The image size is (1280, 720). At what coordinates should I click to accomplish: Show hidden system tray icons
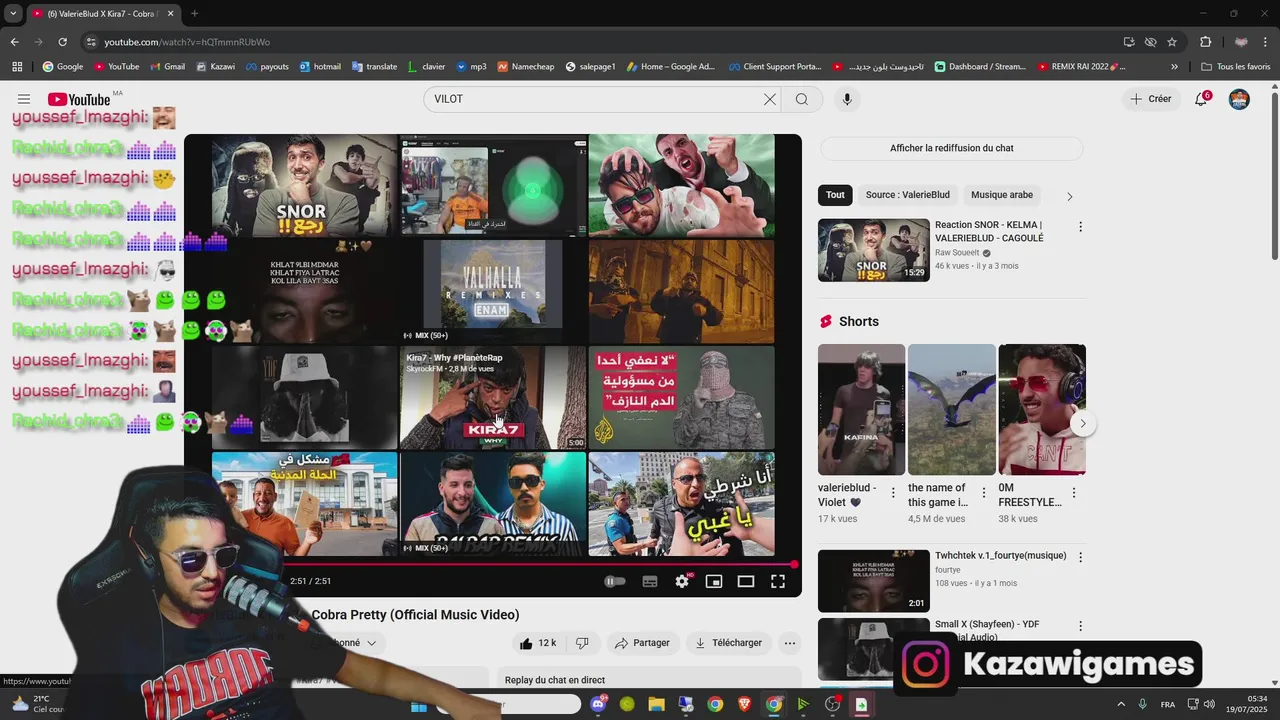pyautogui.click(x=1120, y=705)
